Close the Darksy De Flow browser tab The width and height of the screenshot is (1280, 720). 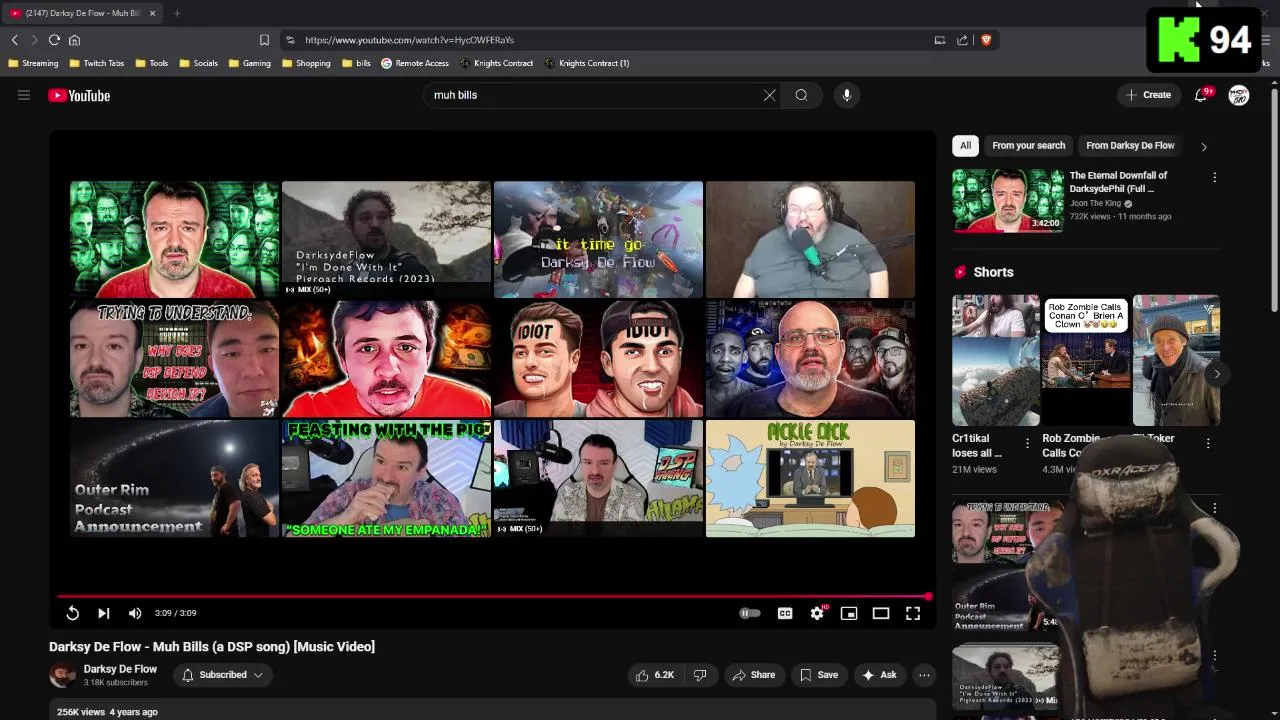click(152, 13)
